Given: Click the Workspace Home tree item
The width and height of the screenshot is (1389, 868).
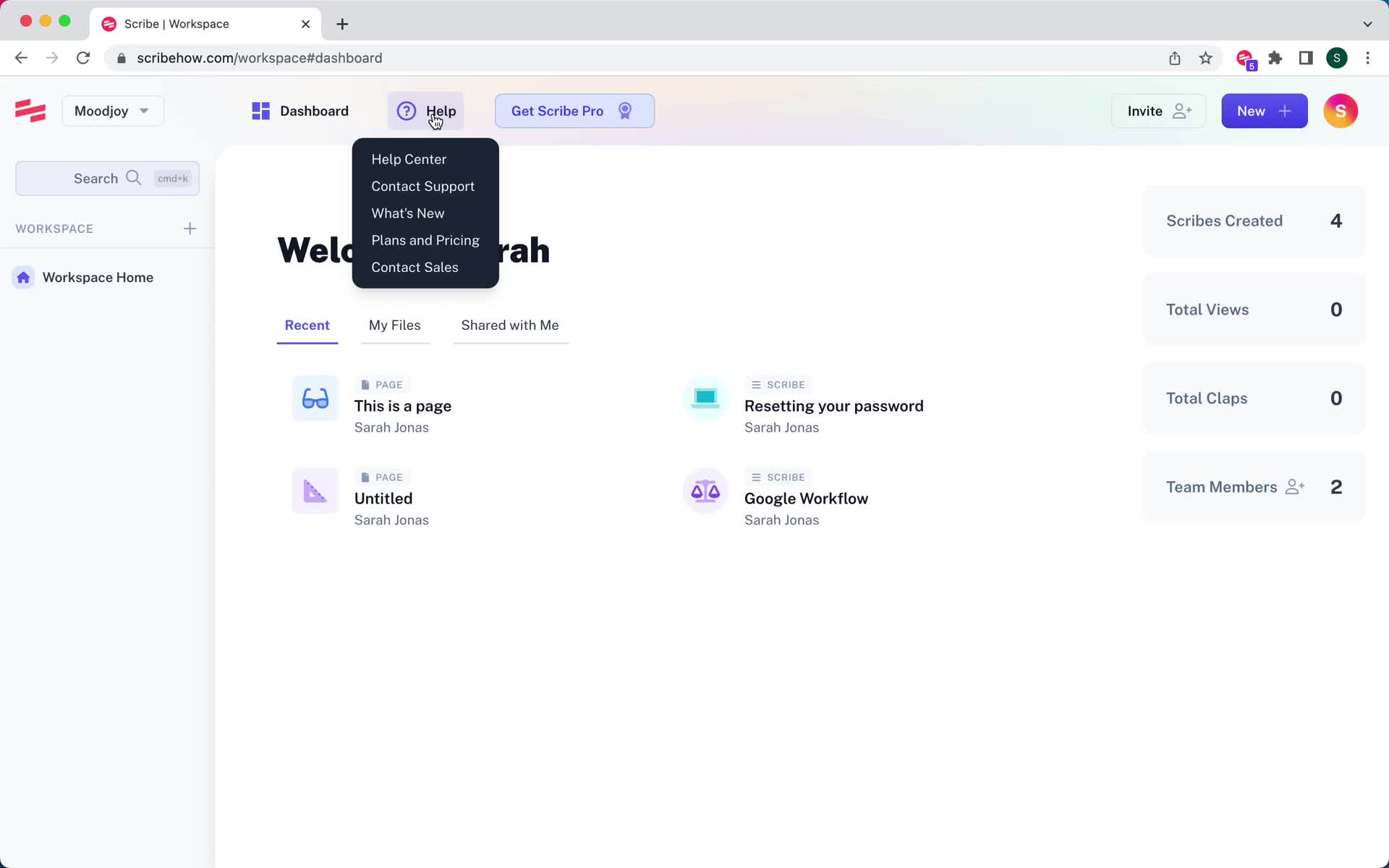Looking at the screenshot, I should [x=98, y=277].
